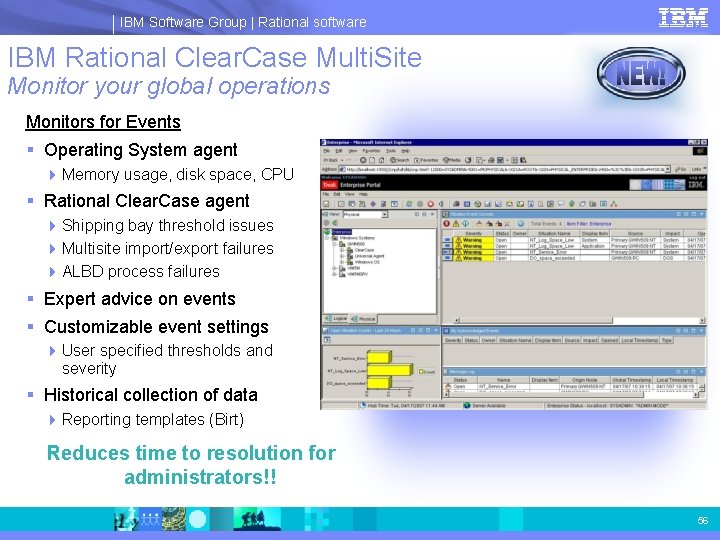Open the Internet Explorer Tools menu
Viewport: 720px width, 540px height.
tap(390, 151)
